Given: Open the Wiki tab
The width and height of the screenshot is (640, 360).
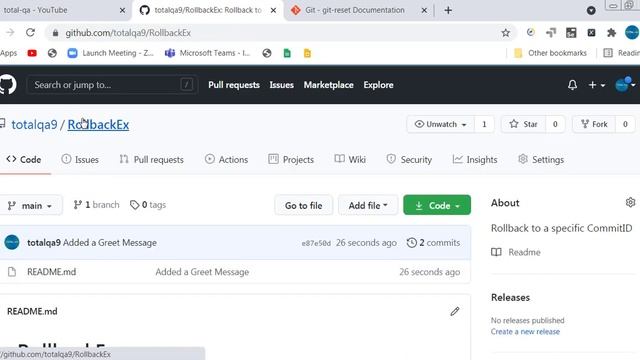Looking at the screenshot, I should point(350,160).
